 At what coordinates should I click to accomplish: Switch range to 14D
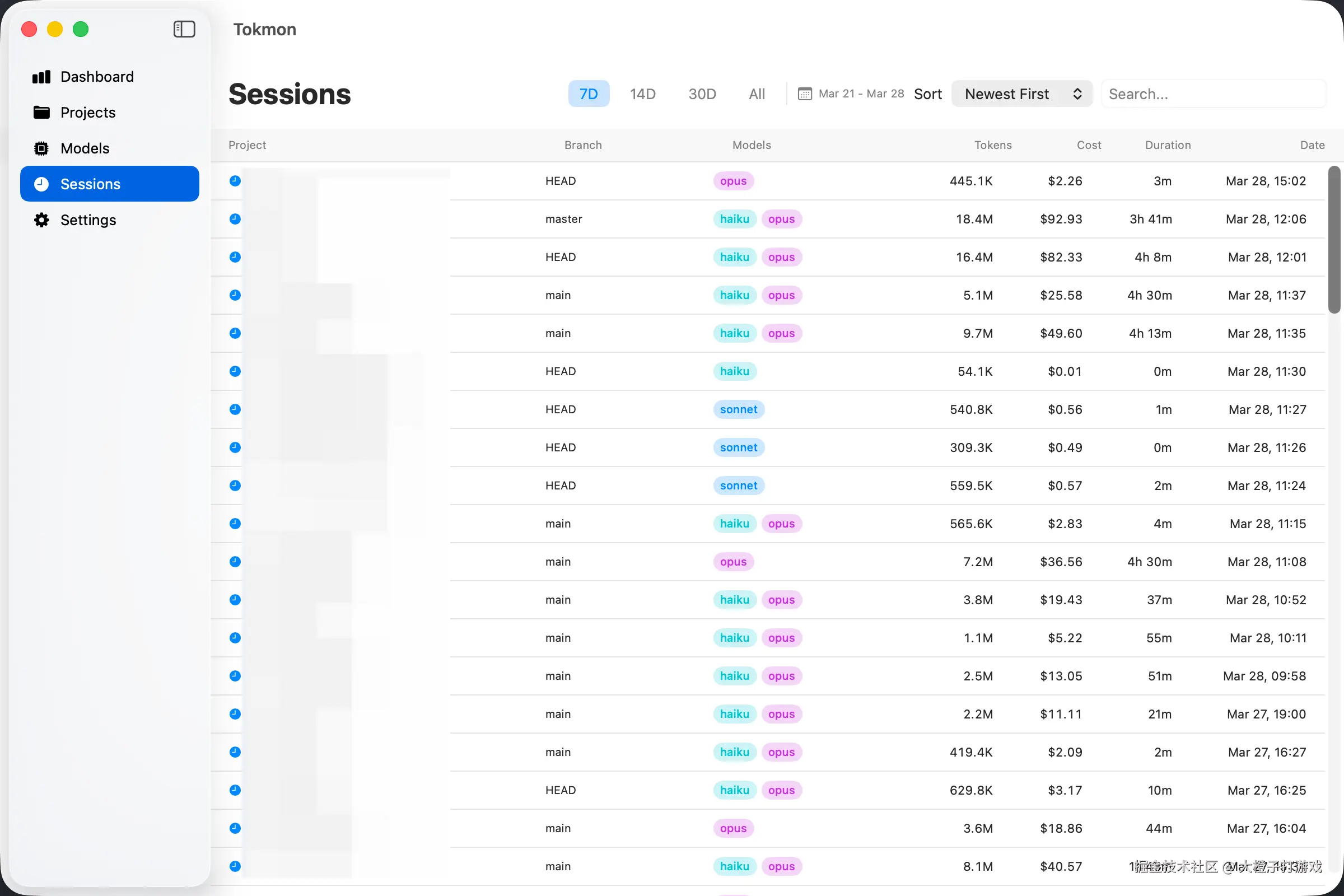[642, 94]
